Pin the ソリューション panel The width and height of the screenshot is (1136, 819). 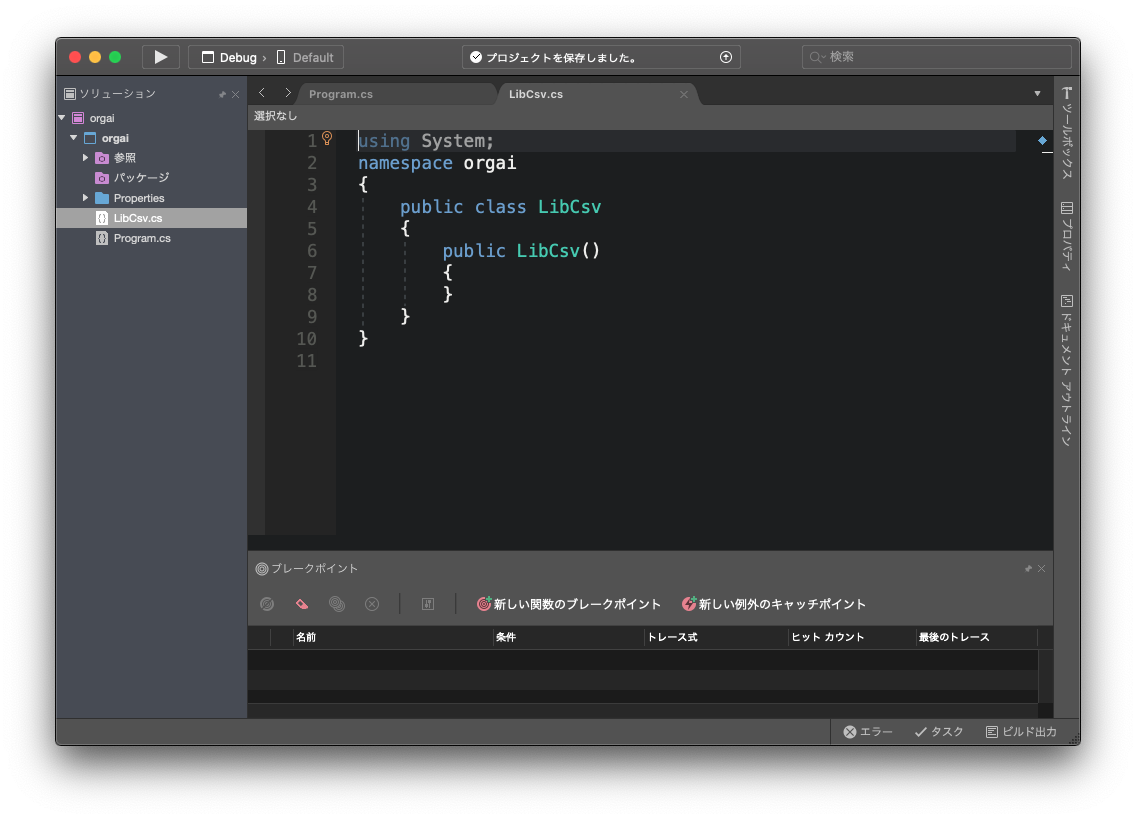[222, 94]
